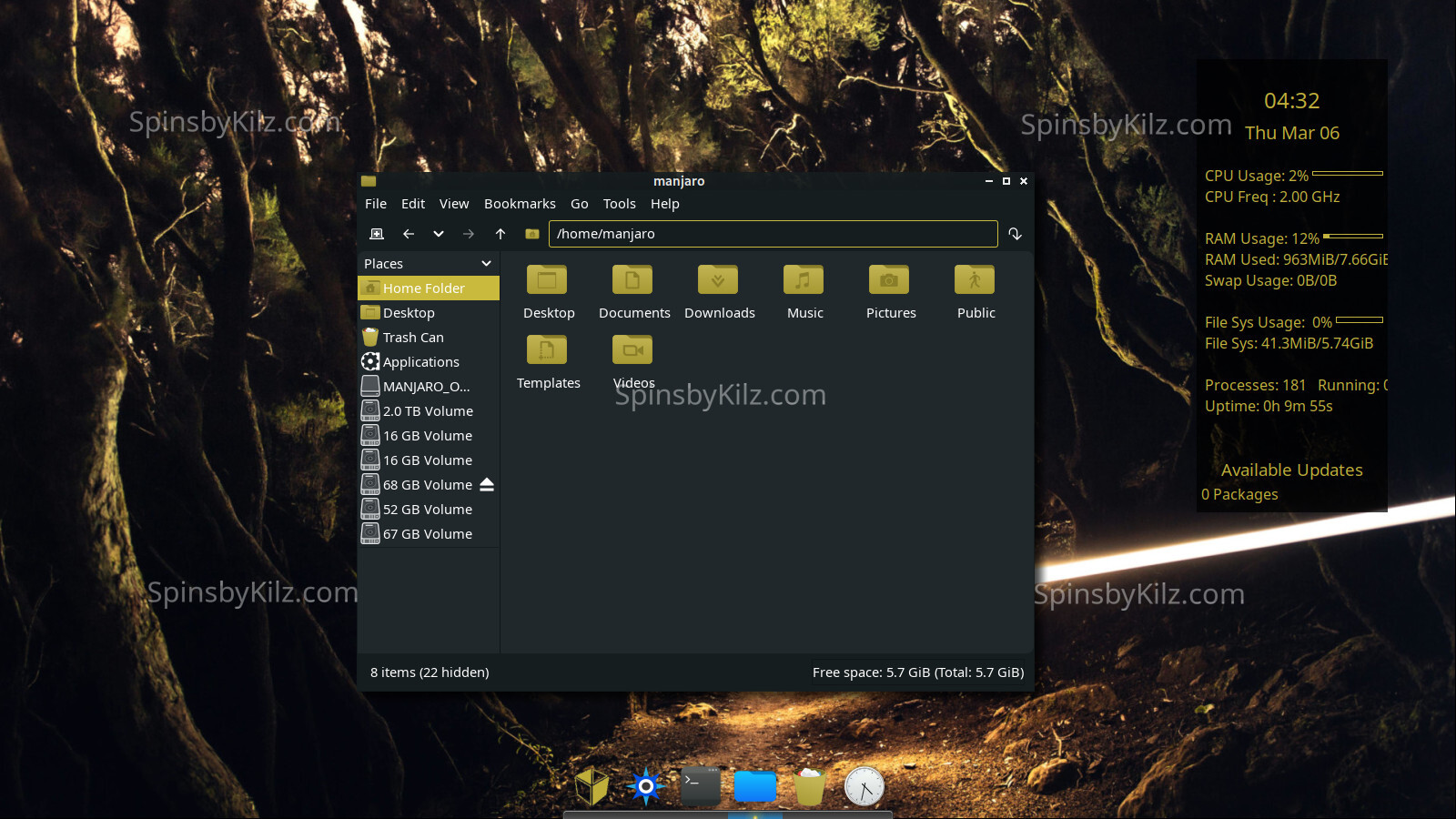Screen dimensions: 1456x819
Task: Eject the 68 GB Volume
Action: coord(487,485)
